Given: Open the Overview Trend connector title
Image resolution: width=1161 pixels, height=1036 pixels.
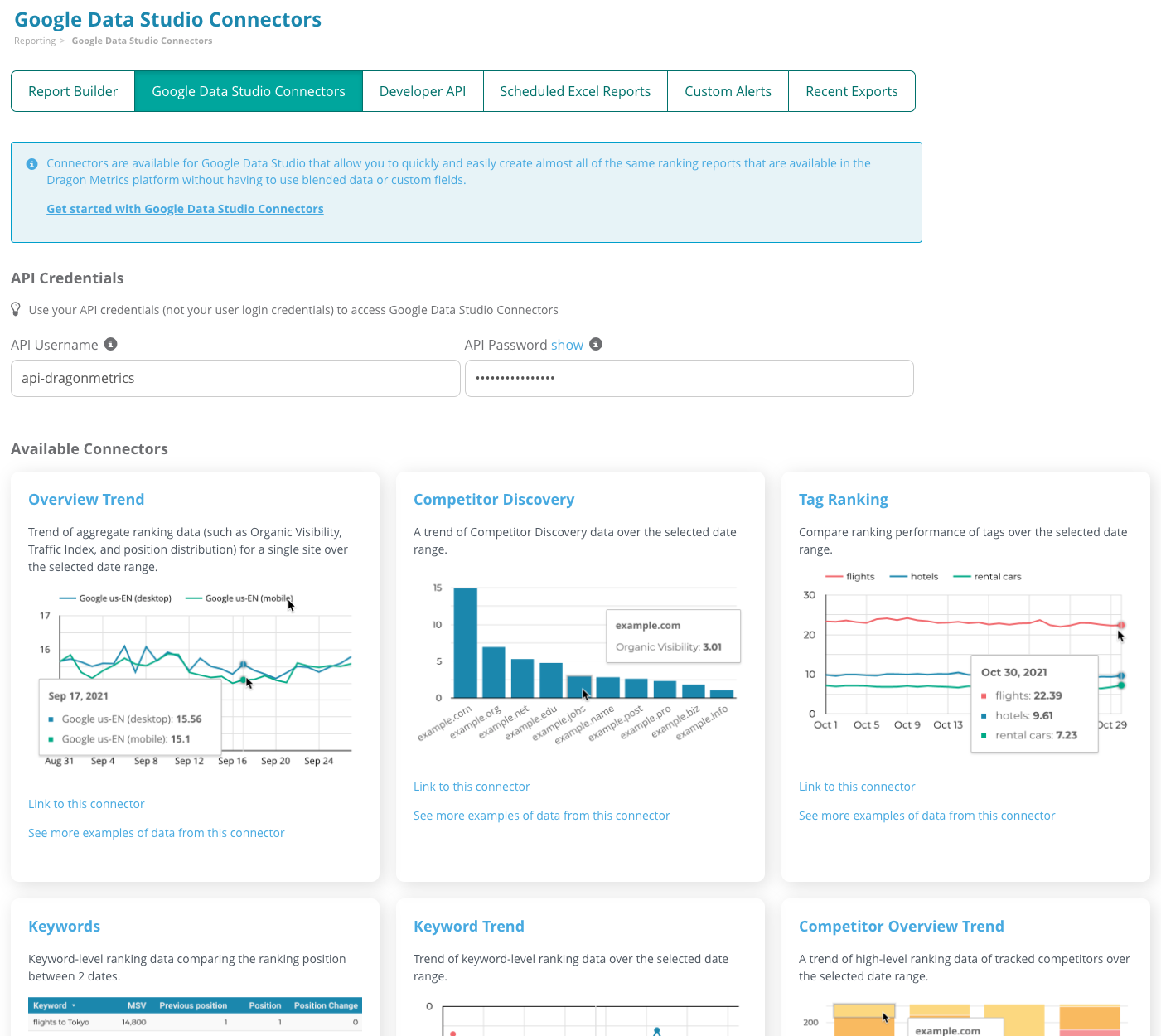Looking at the screenshot, I should point(86,499).
